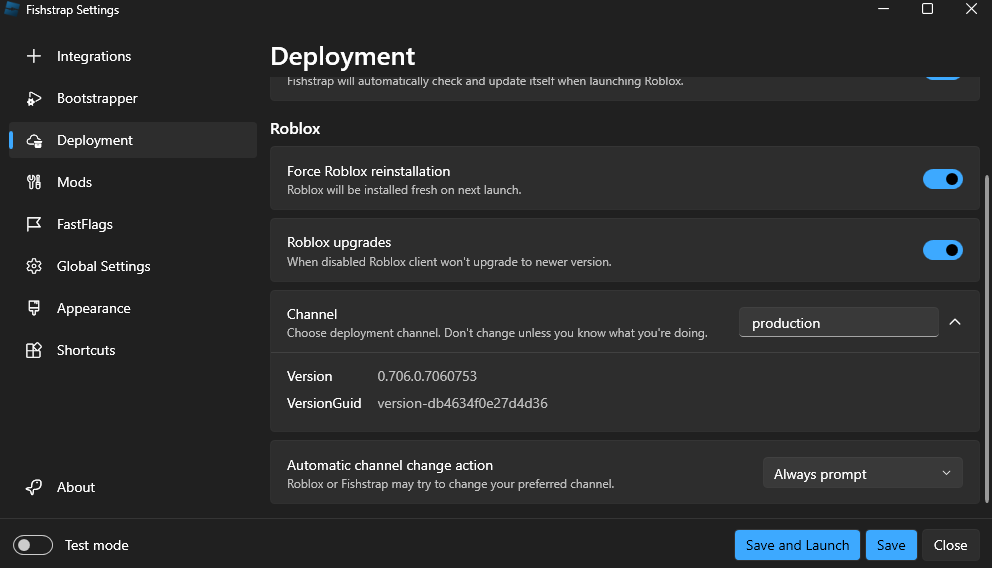Turn off the Roblox upgrades switch
The image size is (992, 568).
click(x=942, y=250)
